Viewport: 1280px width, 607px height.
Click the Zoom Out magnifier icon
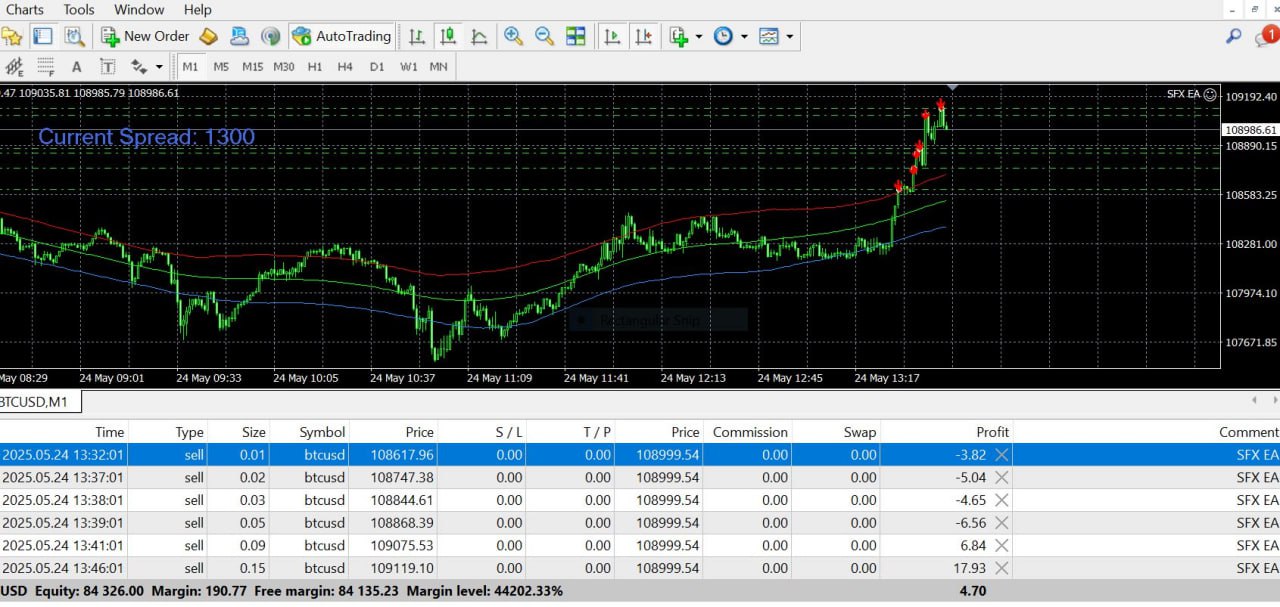pos(544,36)
